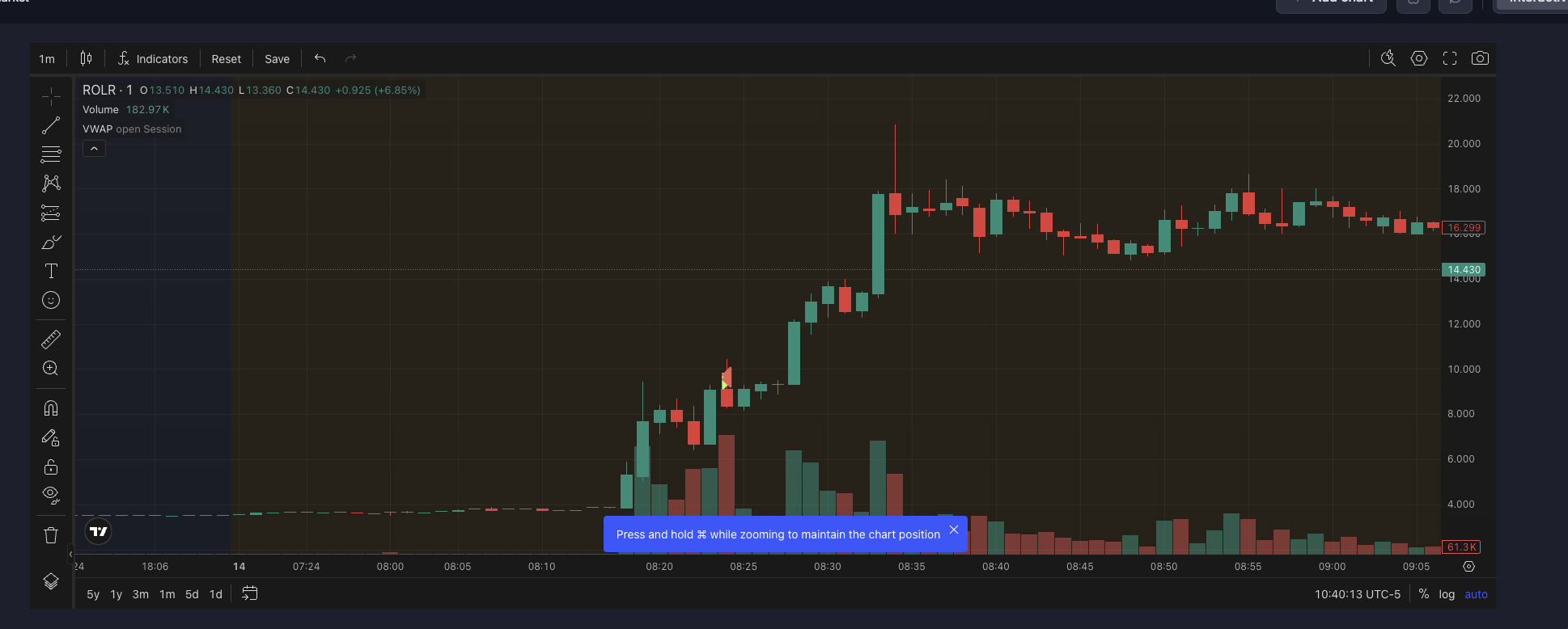
Task: Take a chart snapshot with camera icon
Action: coord(1480,58)
